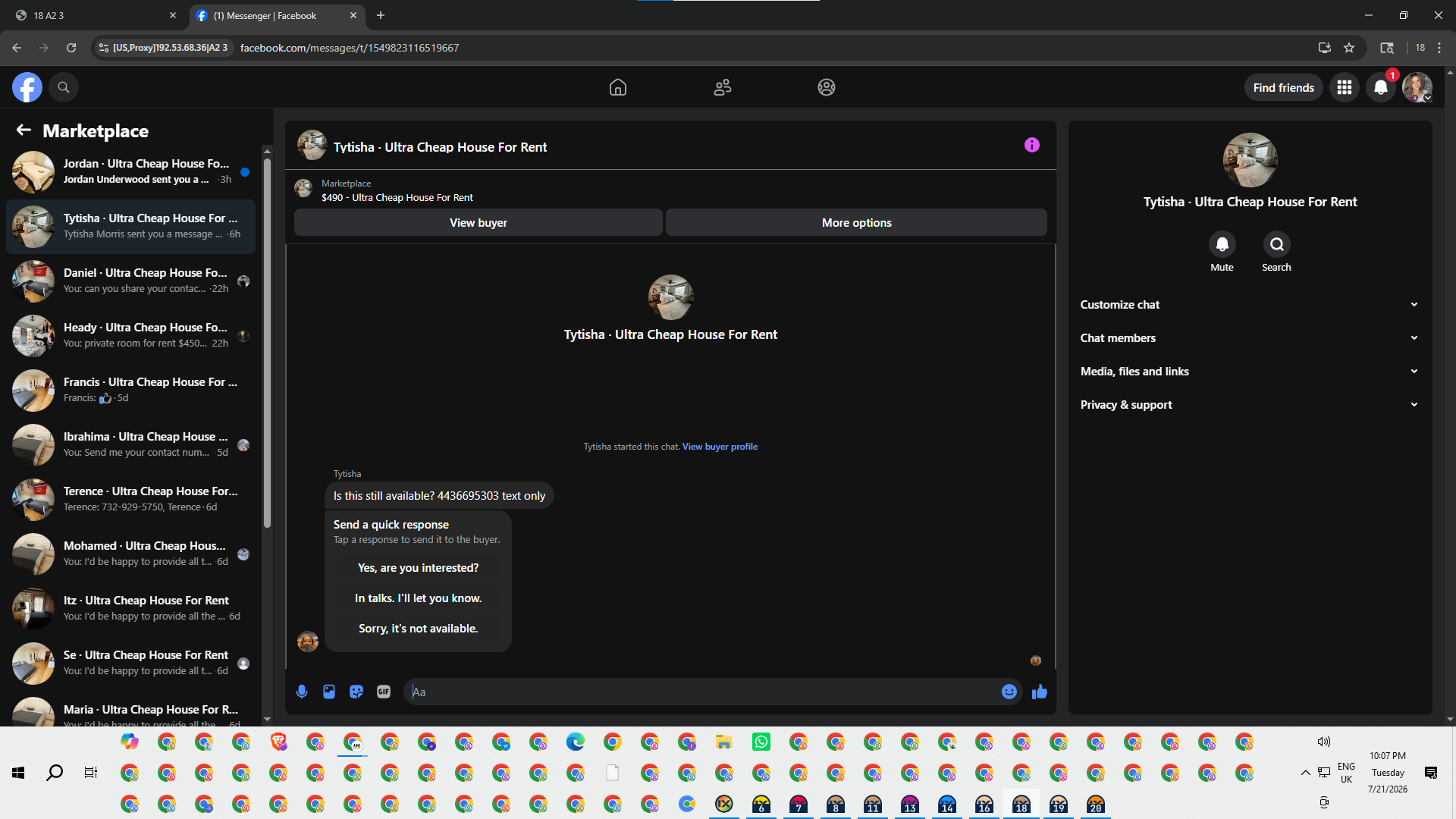Open Windows taskbar search
Image resolution: width=1456 pixels, height=819 pixels.
tap(55, 773)
